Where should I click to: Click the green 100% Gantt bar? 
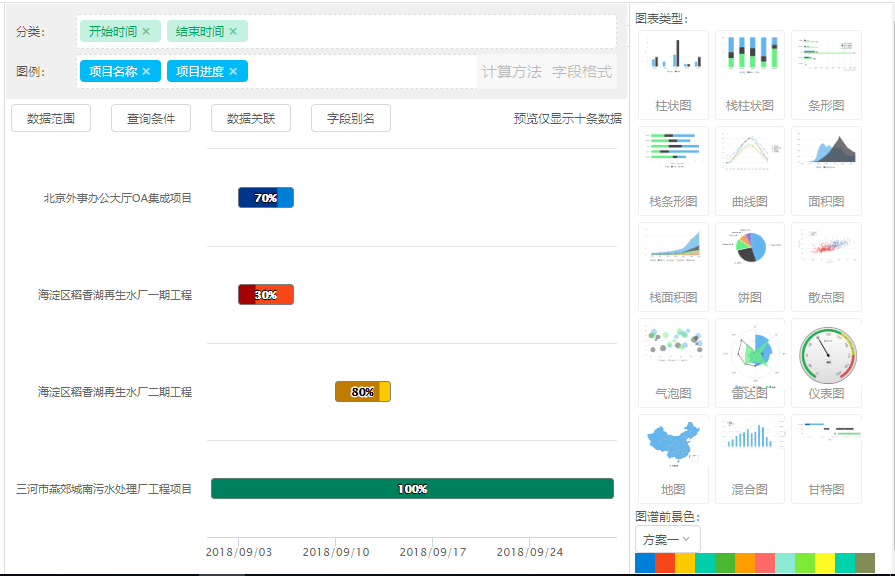click(x=412, y=489)
